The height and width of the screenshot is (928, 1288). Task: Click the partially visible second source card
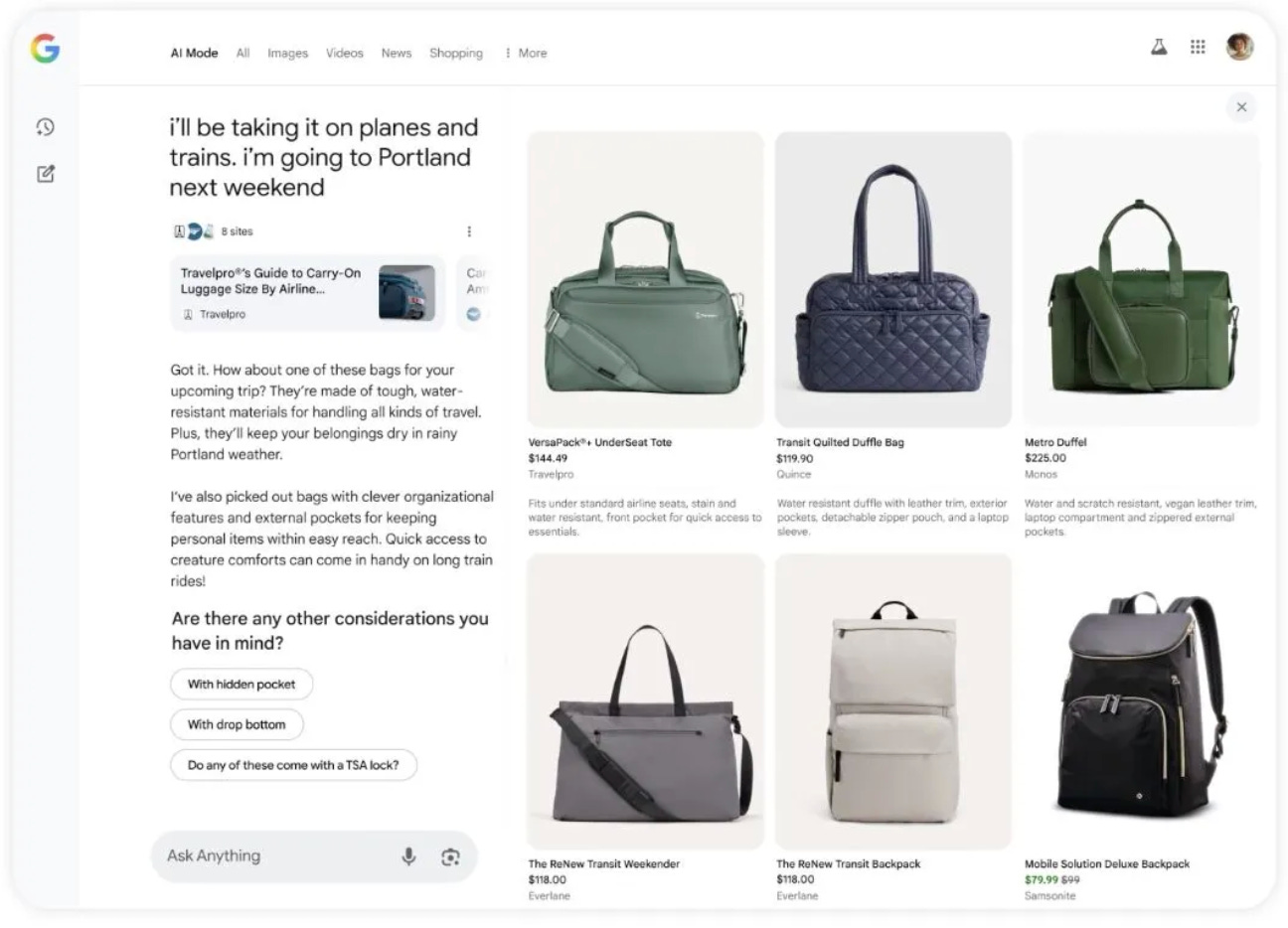[x=474, y=293]
